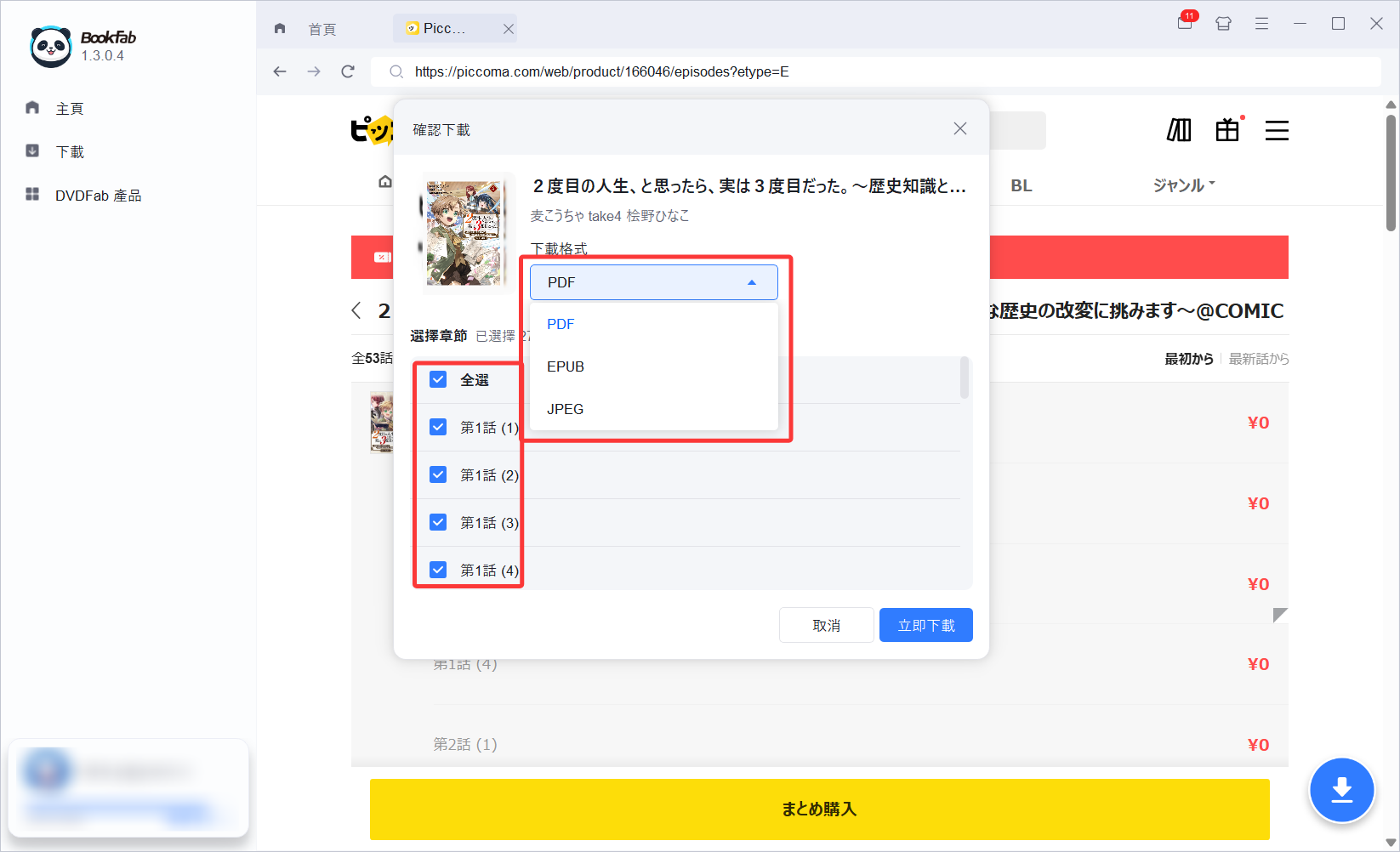Select EPUB option in format list
The image size is (1400, 852).
(x=654, y=366)
